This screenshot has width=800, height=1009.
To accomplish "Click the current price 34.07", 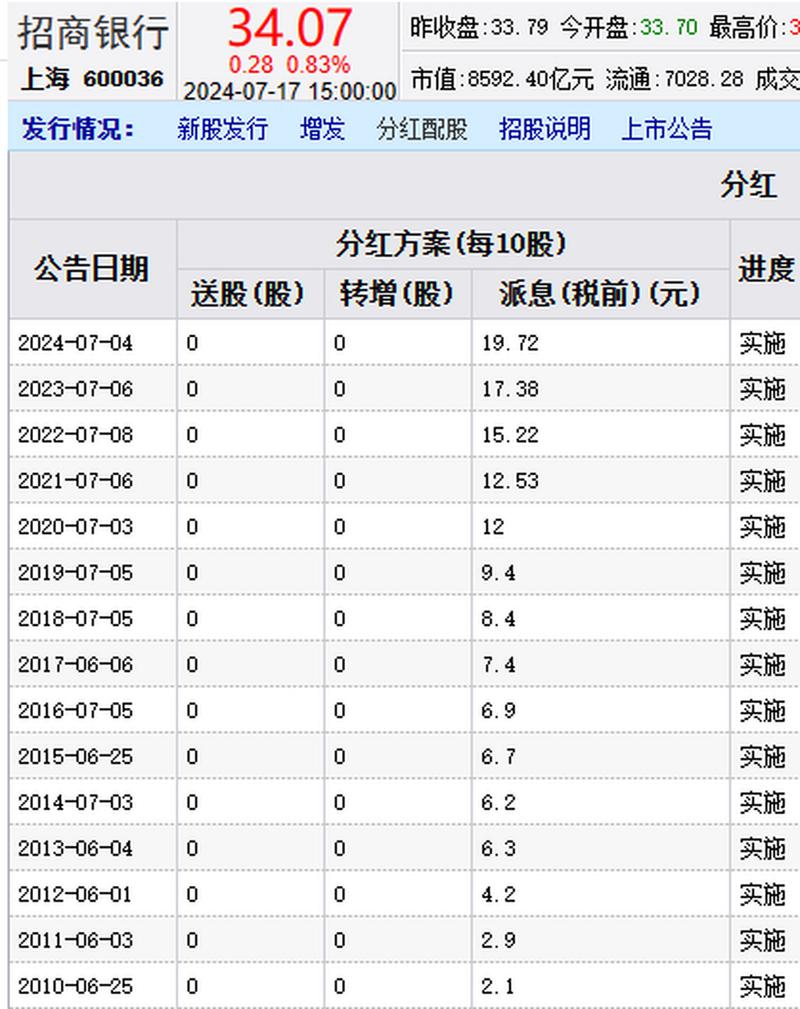I will 290,27.
